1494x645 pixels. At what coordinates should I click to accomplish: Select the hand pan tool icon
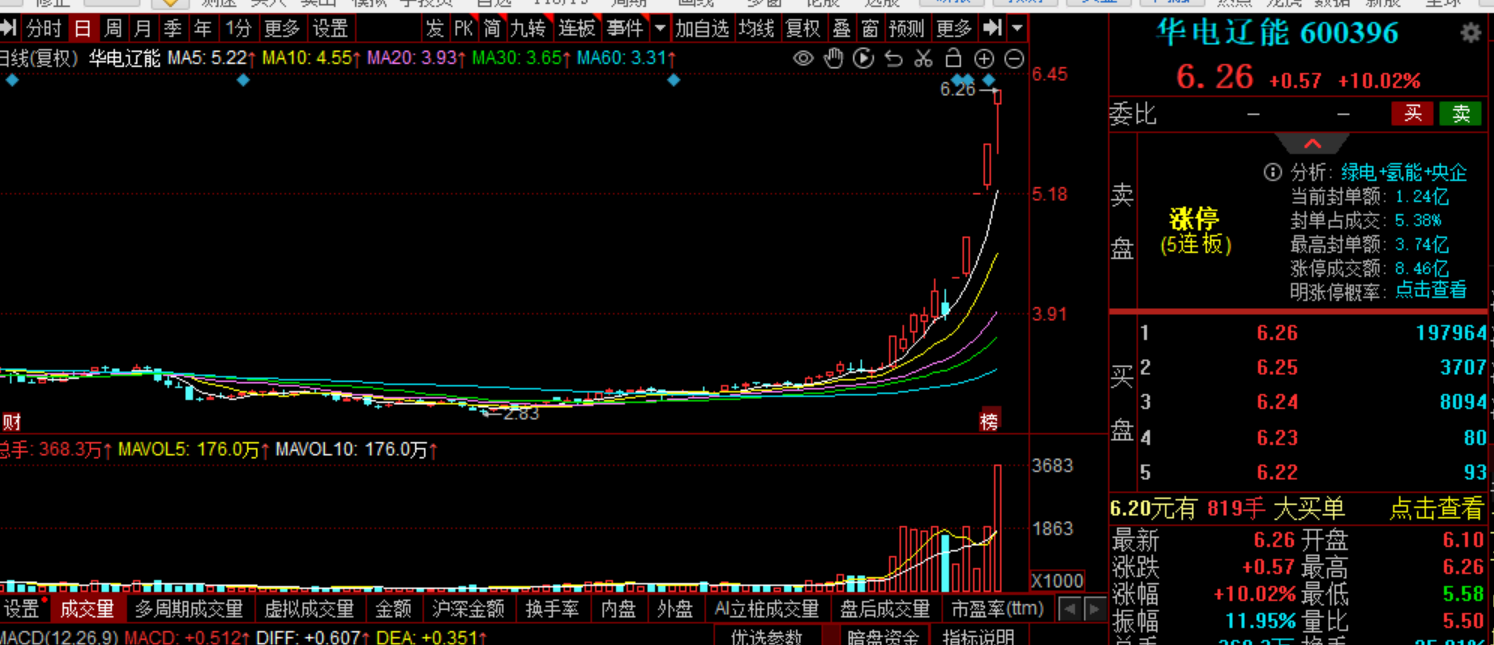click(833, 59)
